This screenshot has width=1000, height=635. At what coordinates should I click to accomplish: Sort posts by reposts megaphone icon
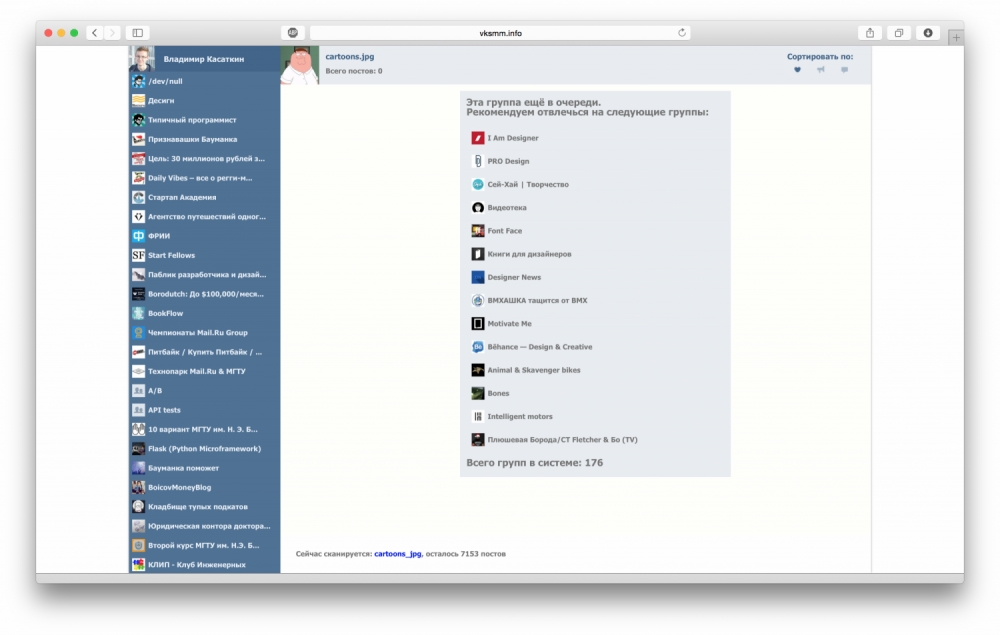point(821,69)
